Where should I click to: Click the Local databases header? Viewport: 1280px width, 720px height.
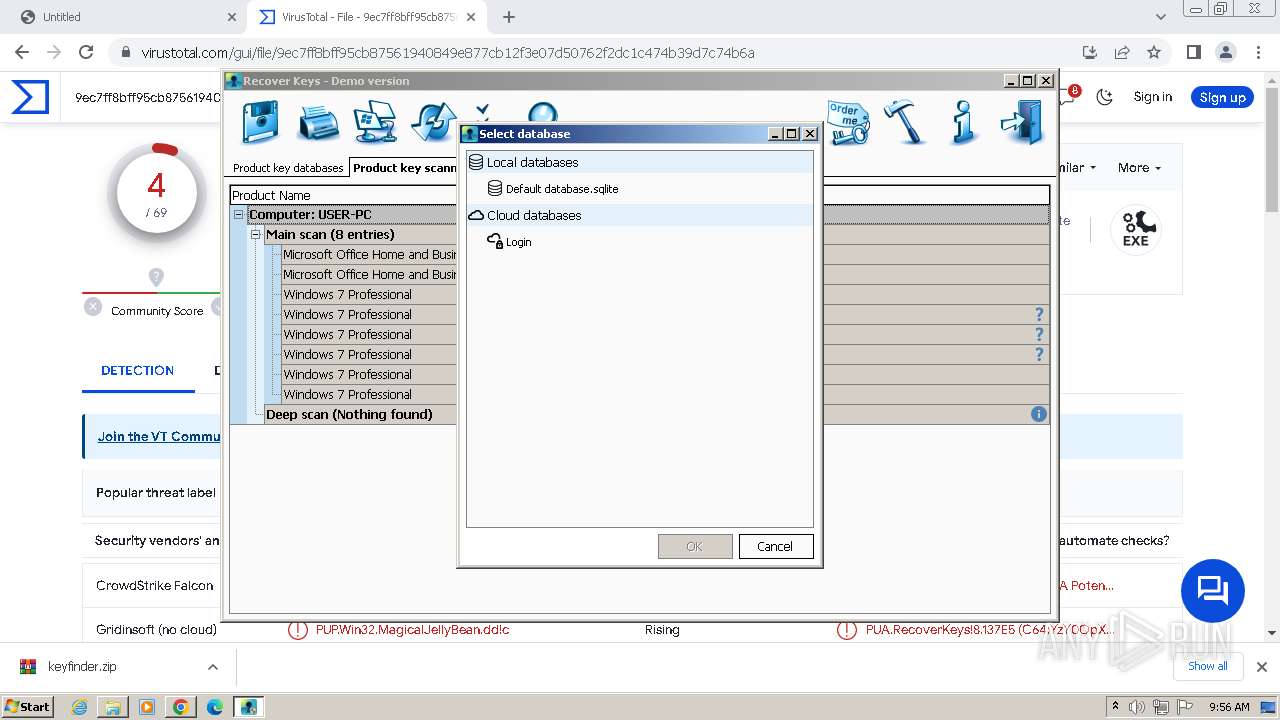click(x=640, y=162)
